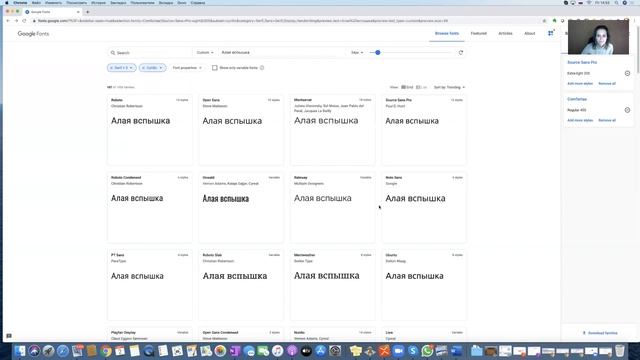Open the Roboto Slab font card
640x360 pixels.
point(241,285)
